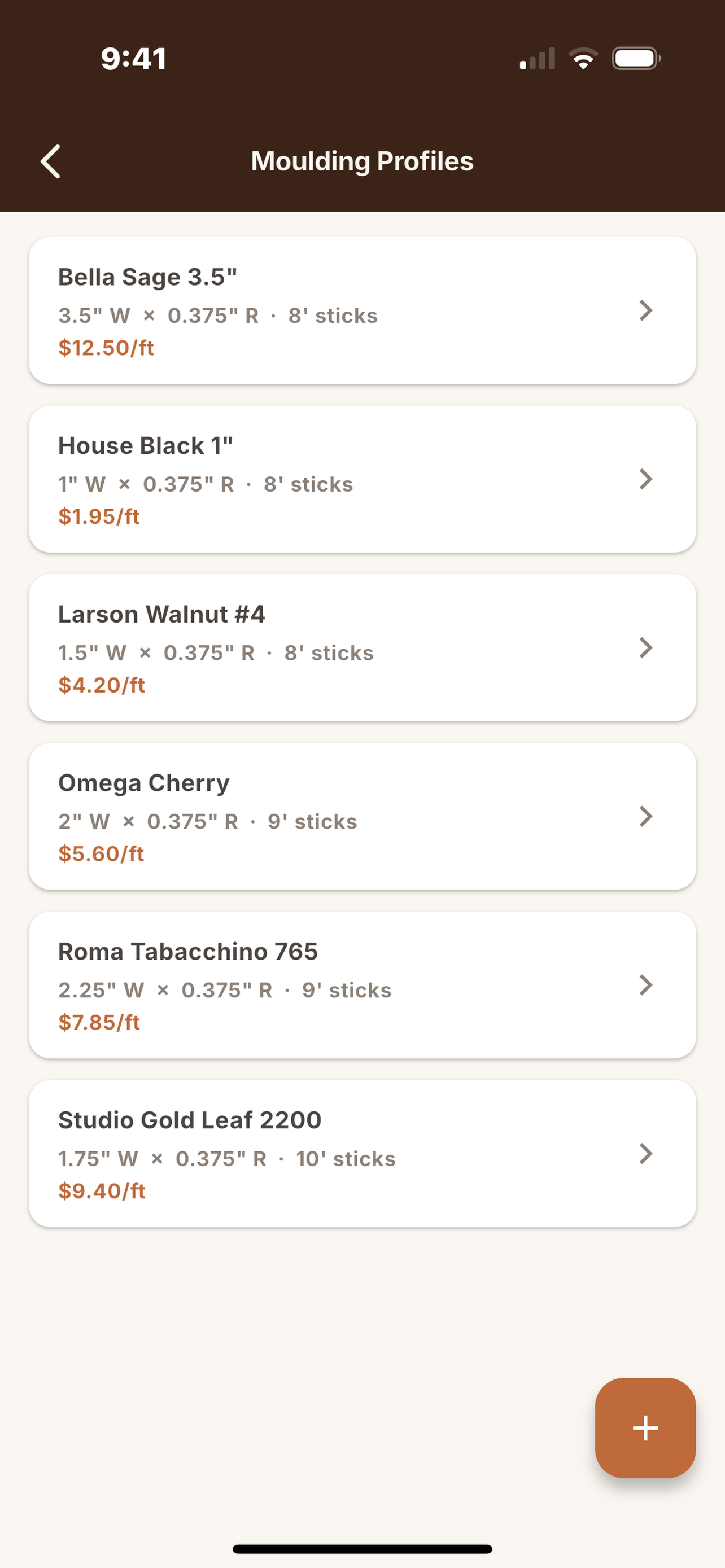Open Bella Sage 3.5" chevron arrow
Viewport: 725px width, 1568px height.
tap(646, 310)
